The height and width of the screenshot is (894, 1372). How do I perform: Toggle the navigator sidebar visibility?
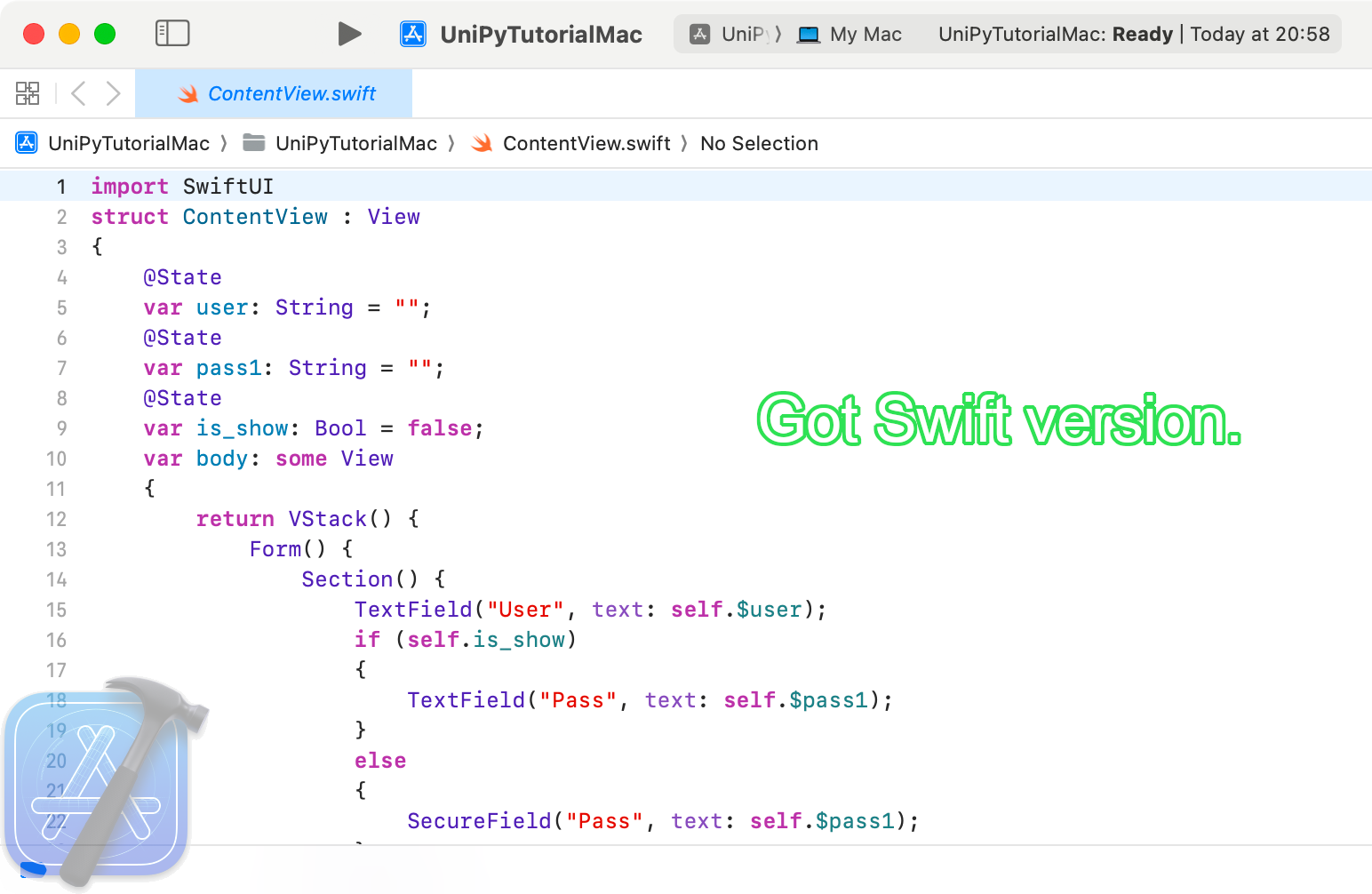coord(172,33)
